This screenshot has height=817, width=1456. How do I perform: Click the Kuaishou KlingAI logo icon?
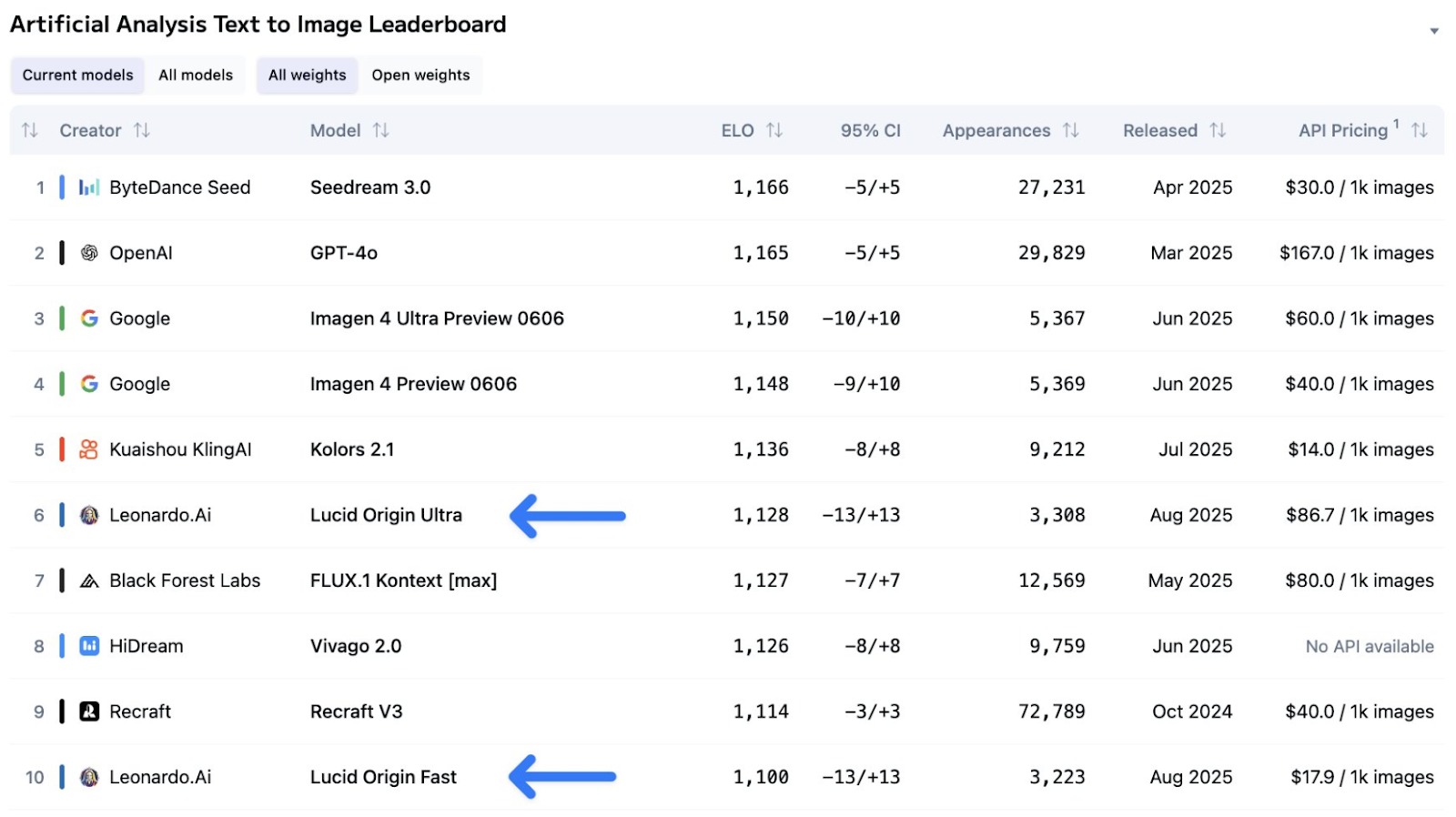point(89,449)
